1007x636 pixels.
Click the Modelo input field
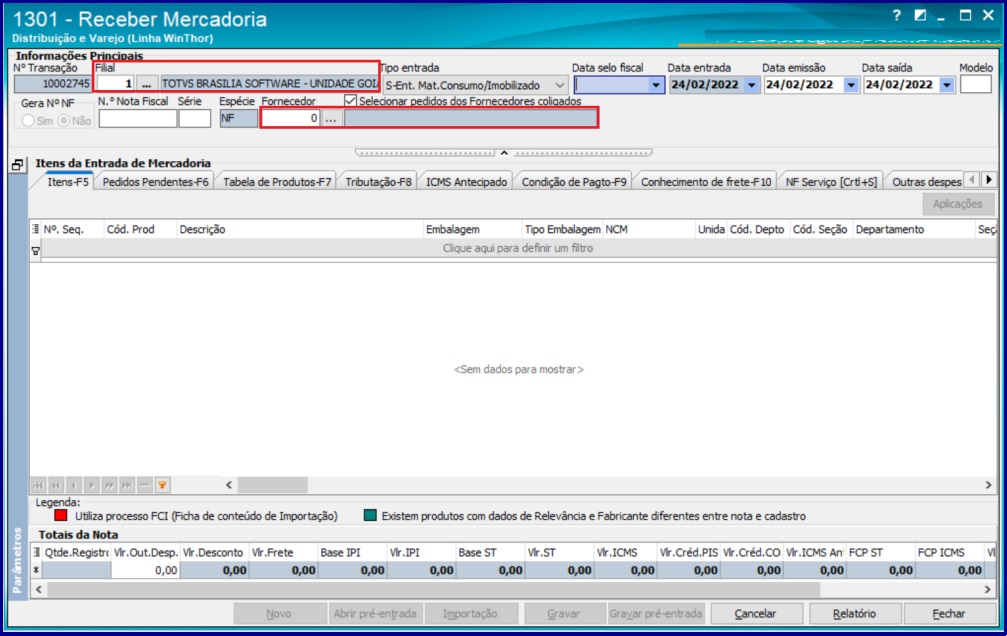point(976,84)
